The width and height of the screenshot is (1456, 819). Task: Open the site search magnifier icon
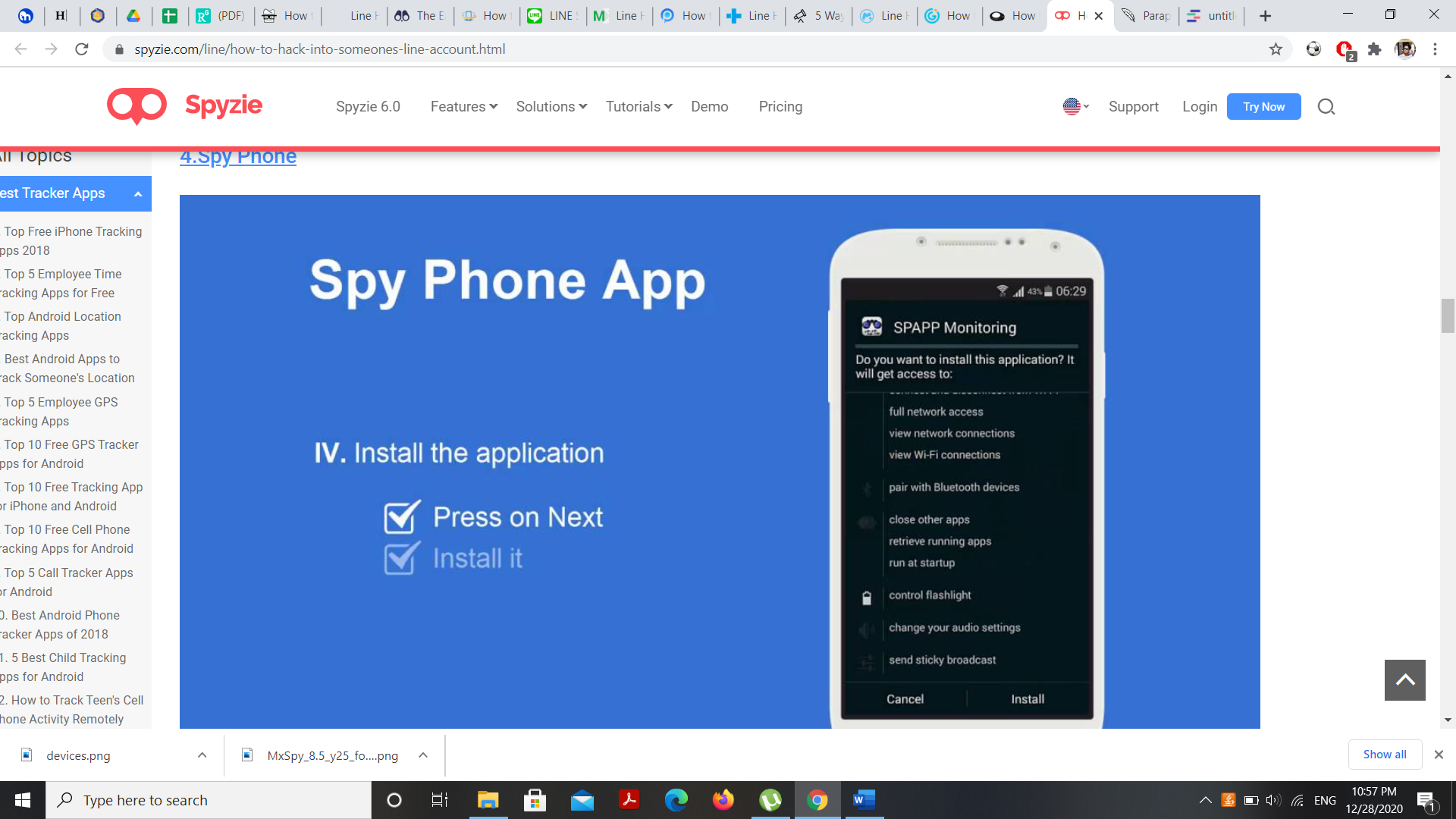coord(1326,107)
